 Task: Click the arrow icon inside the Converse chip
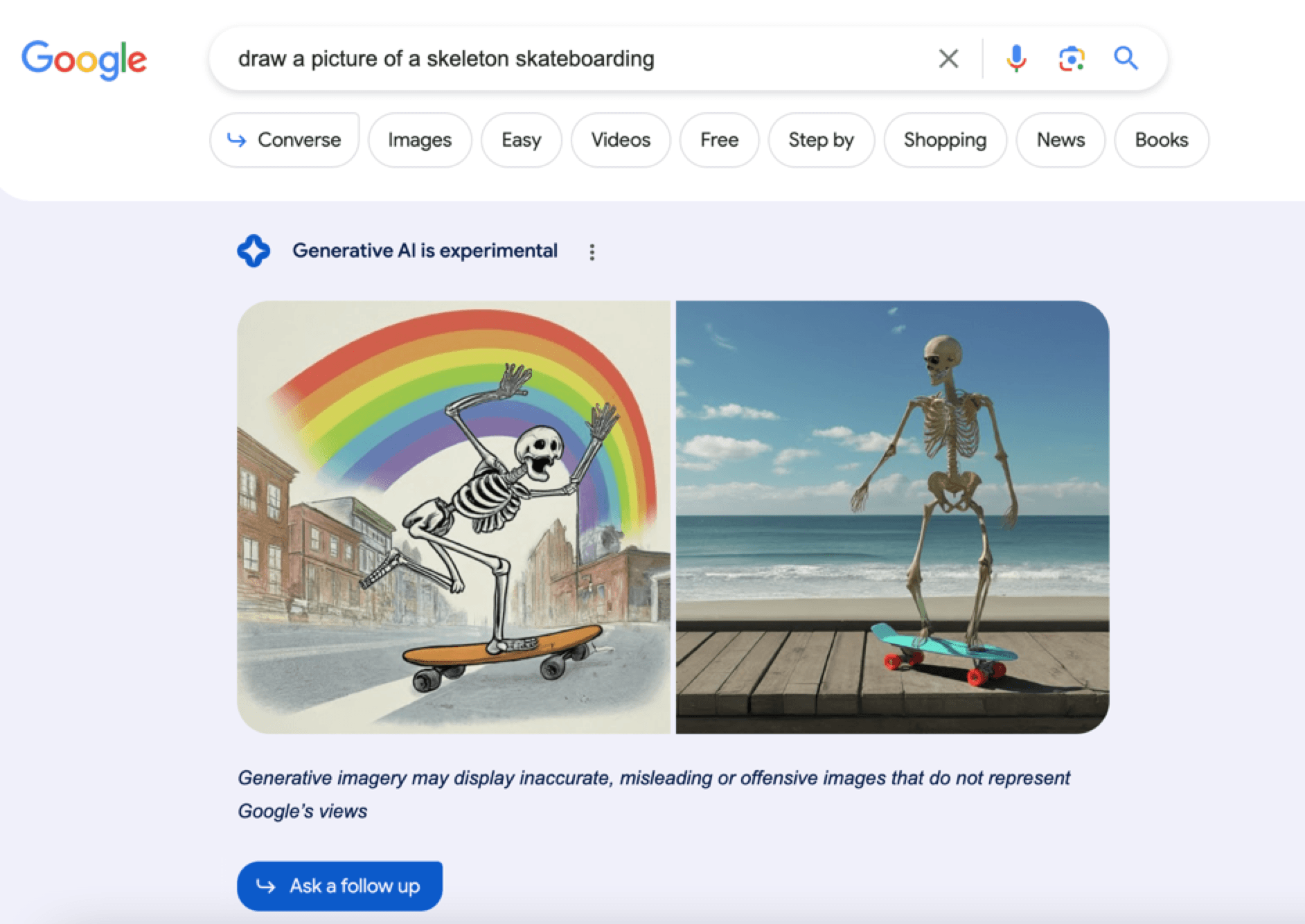point(236,140)
